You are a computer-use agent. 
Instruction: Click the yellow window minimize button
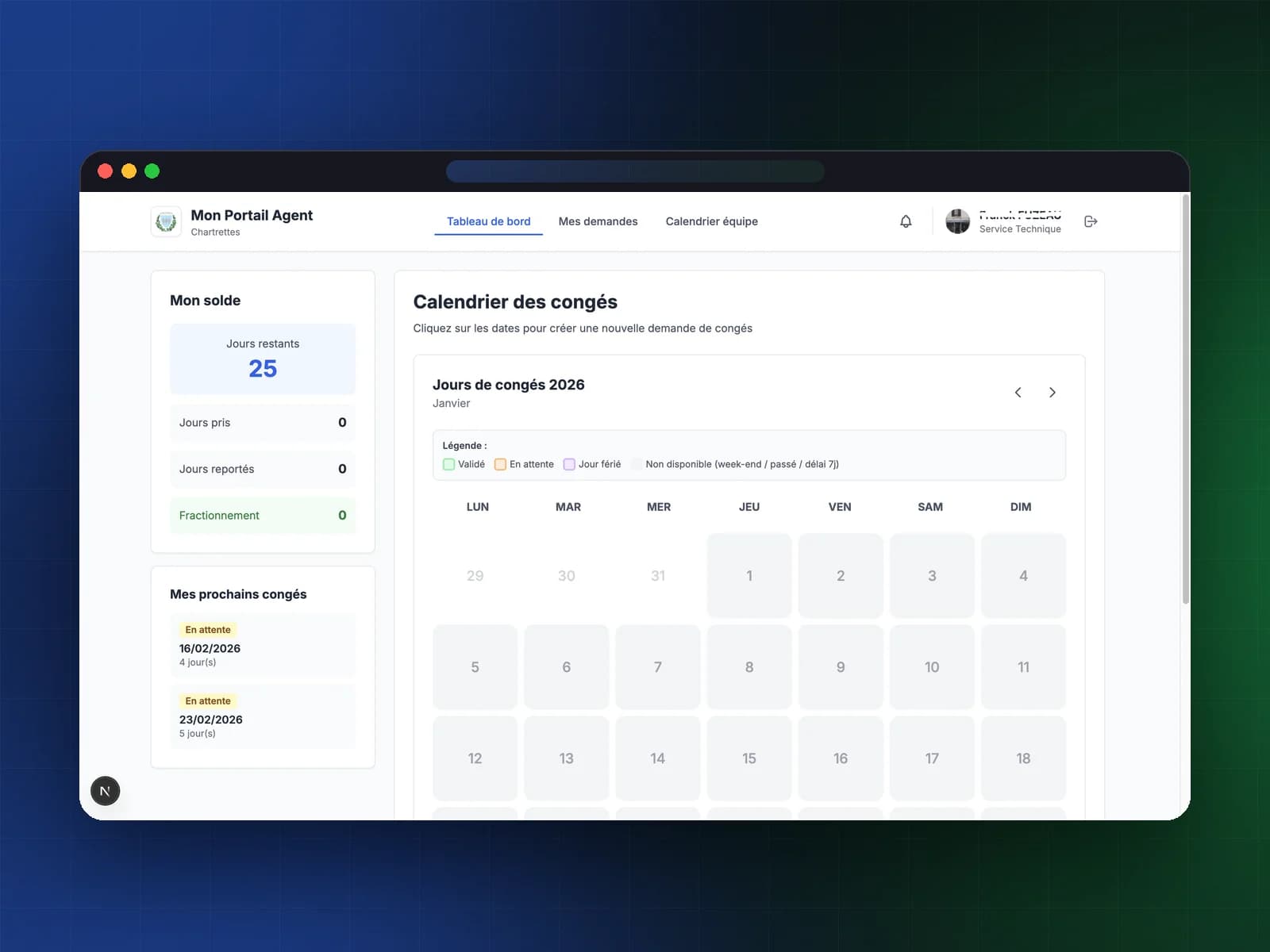pyautogui.click(x=129, y=171)
